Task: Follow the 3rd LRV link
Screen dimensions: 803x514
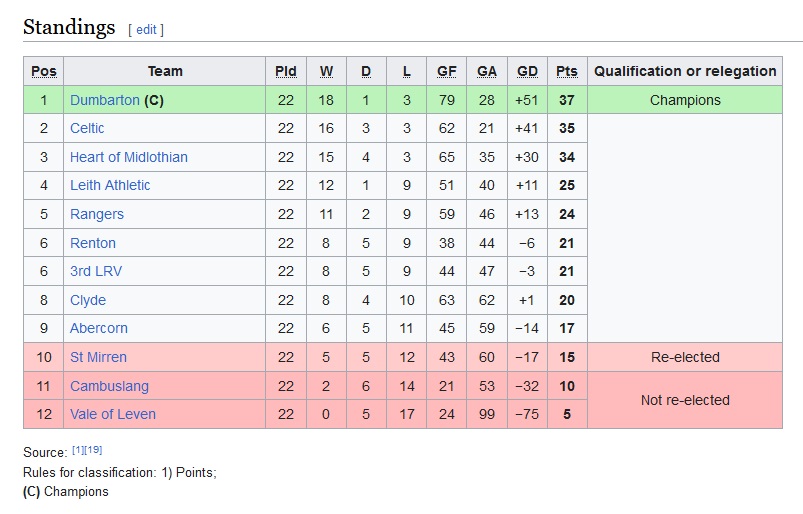Action: tap(96, 271)
